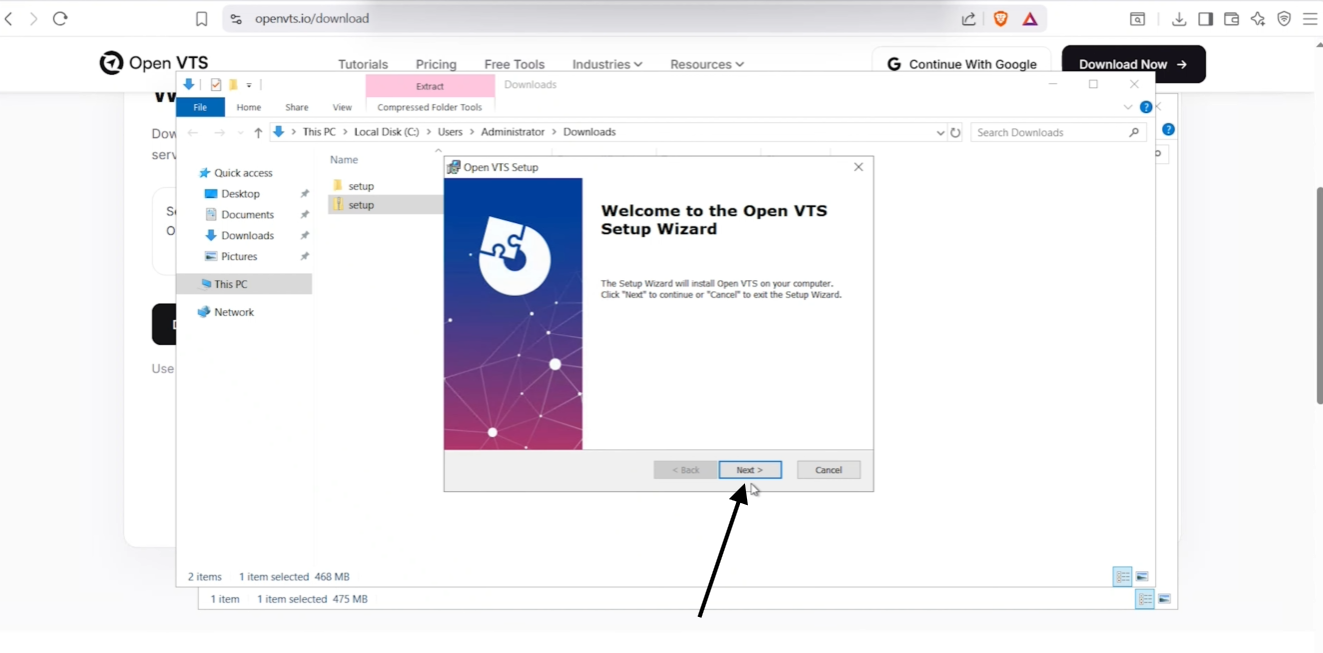The image size is (1323, 653).
Task: Open Explorer help question-mark icon
Action: (x=1146, y=107)
